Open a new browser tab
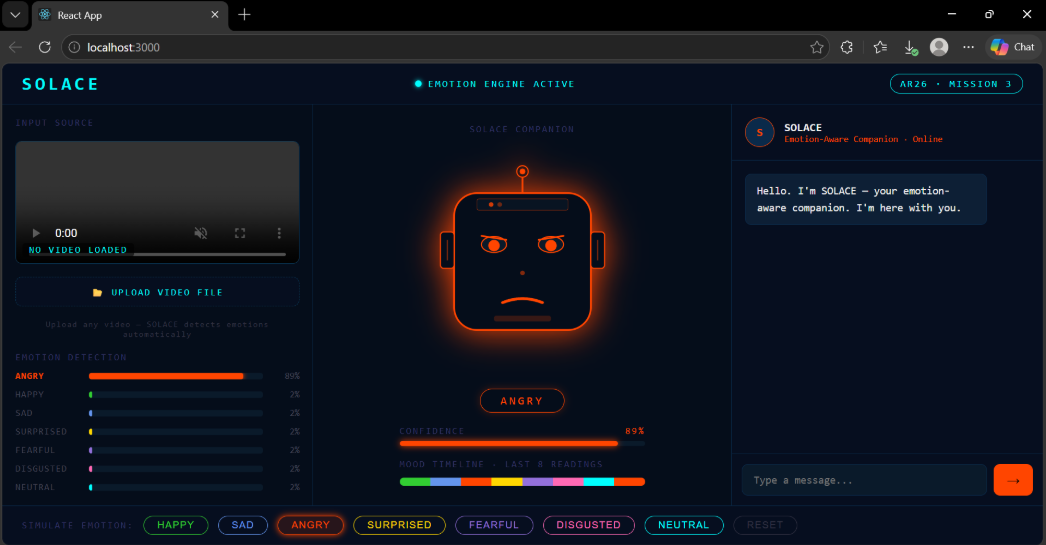Screen dimensions: 1046x545 click(x=244, y=15)
